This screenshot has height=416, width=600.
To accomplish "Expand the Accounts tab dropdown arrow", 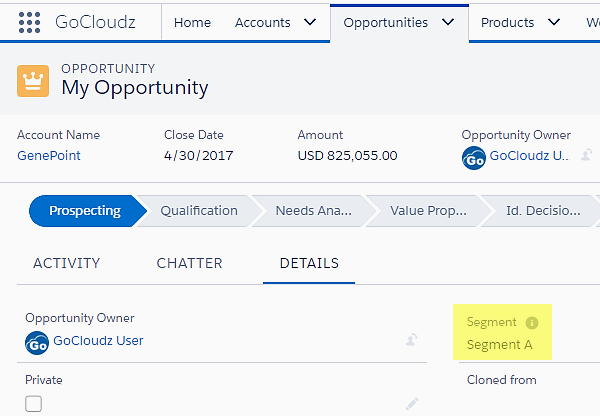I will coord(310,22).
